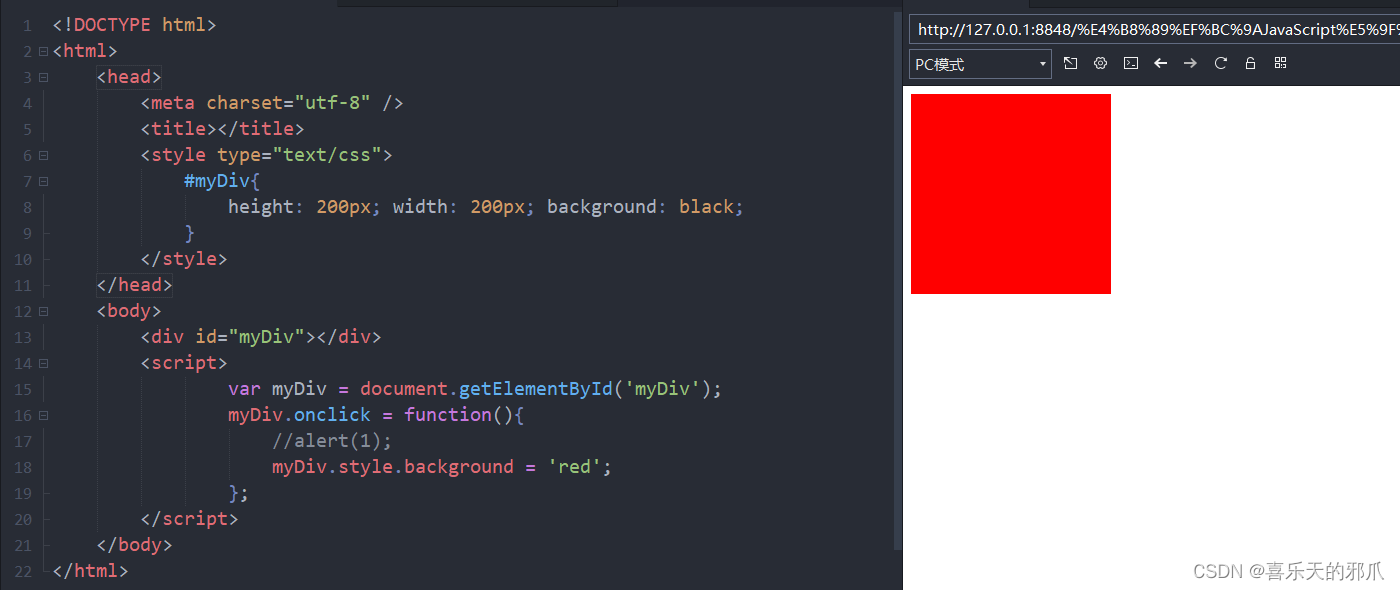Fold the style block on line 6
The image size is (1400, 590).
point(43,155)
